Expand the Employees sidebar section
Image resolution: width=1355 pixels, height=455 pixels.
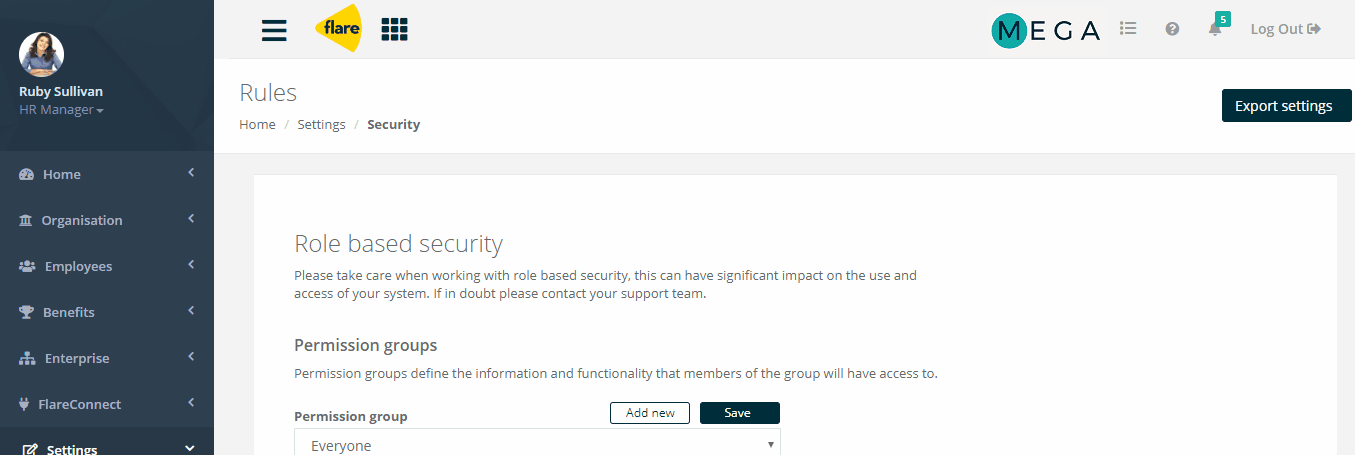[107, 266]
